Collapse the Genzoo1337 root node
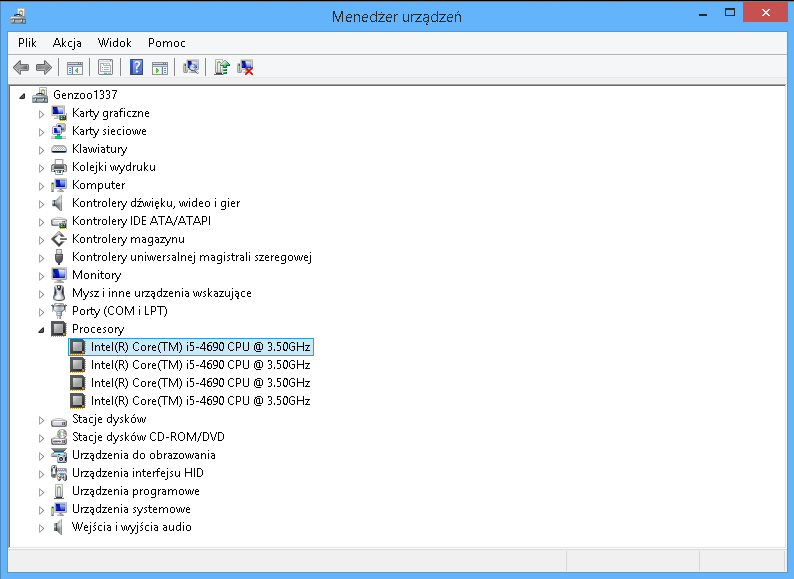794x579 pixels. tap(22, 96)
